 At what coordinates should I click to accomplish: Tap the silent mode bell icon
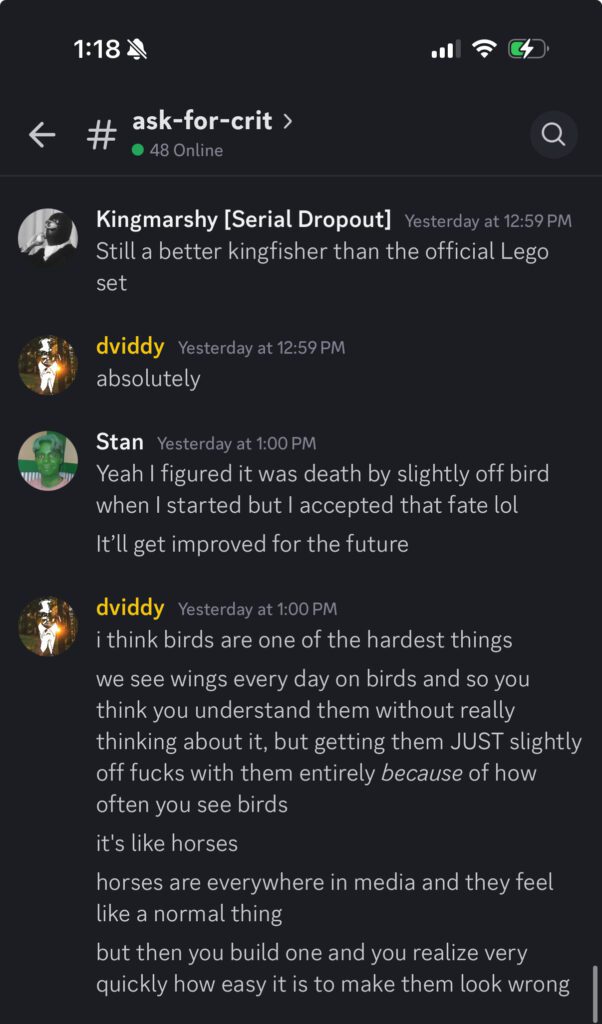138,49
